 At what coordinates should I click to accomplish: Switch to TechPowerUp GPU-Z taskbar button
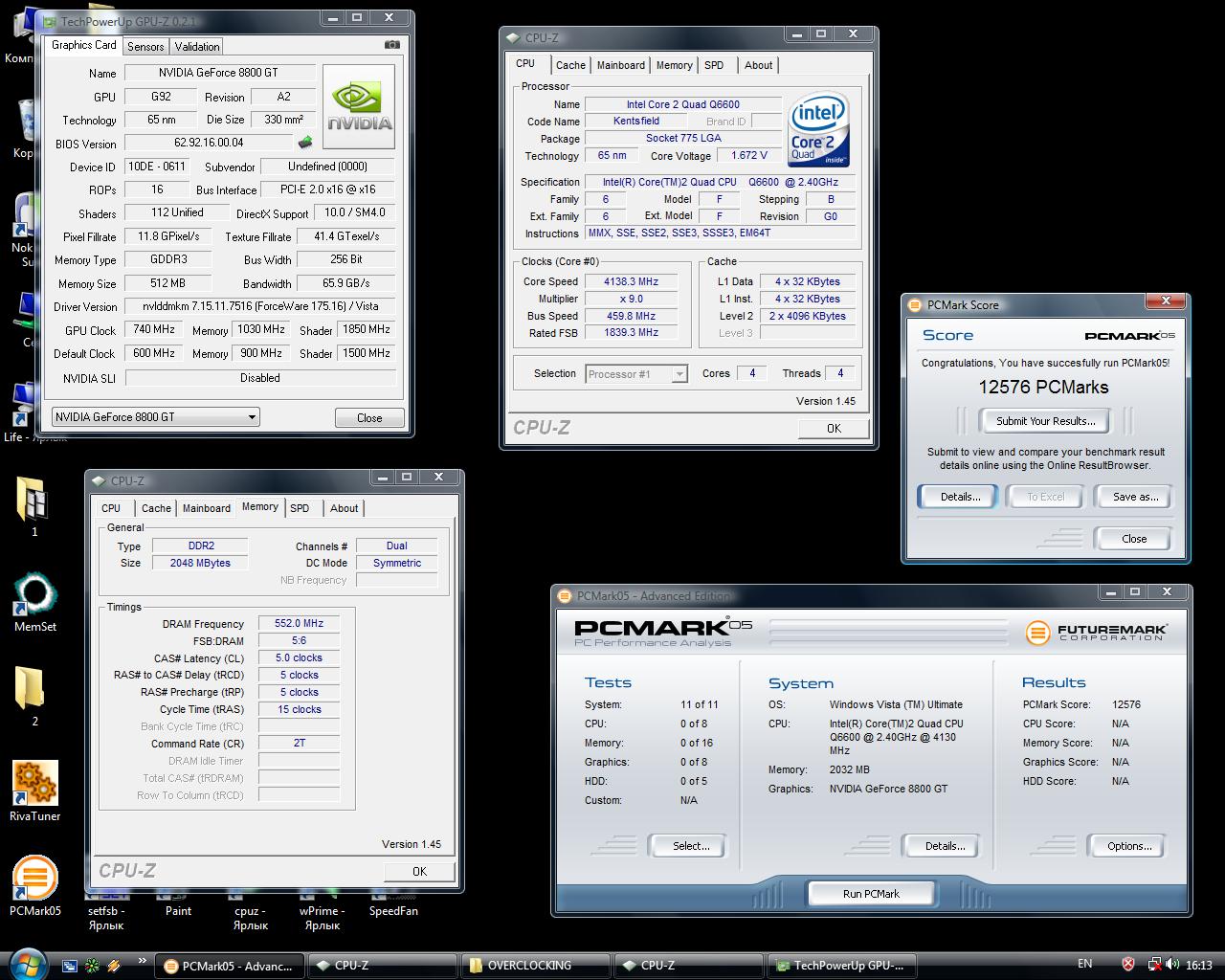tap(842, 966)
